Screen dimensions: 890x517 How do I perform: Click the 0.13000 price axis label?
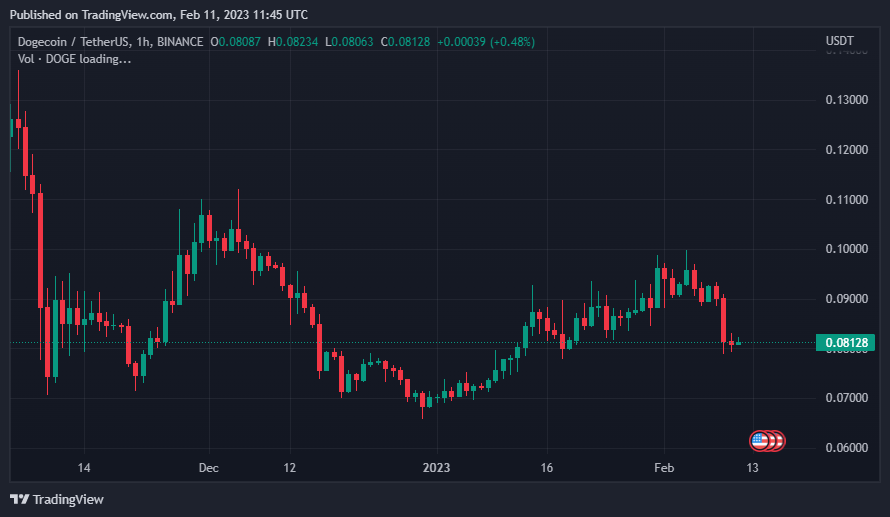846,100
